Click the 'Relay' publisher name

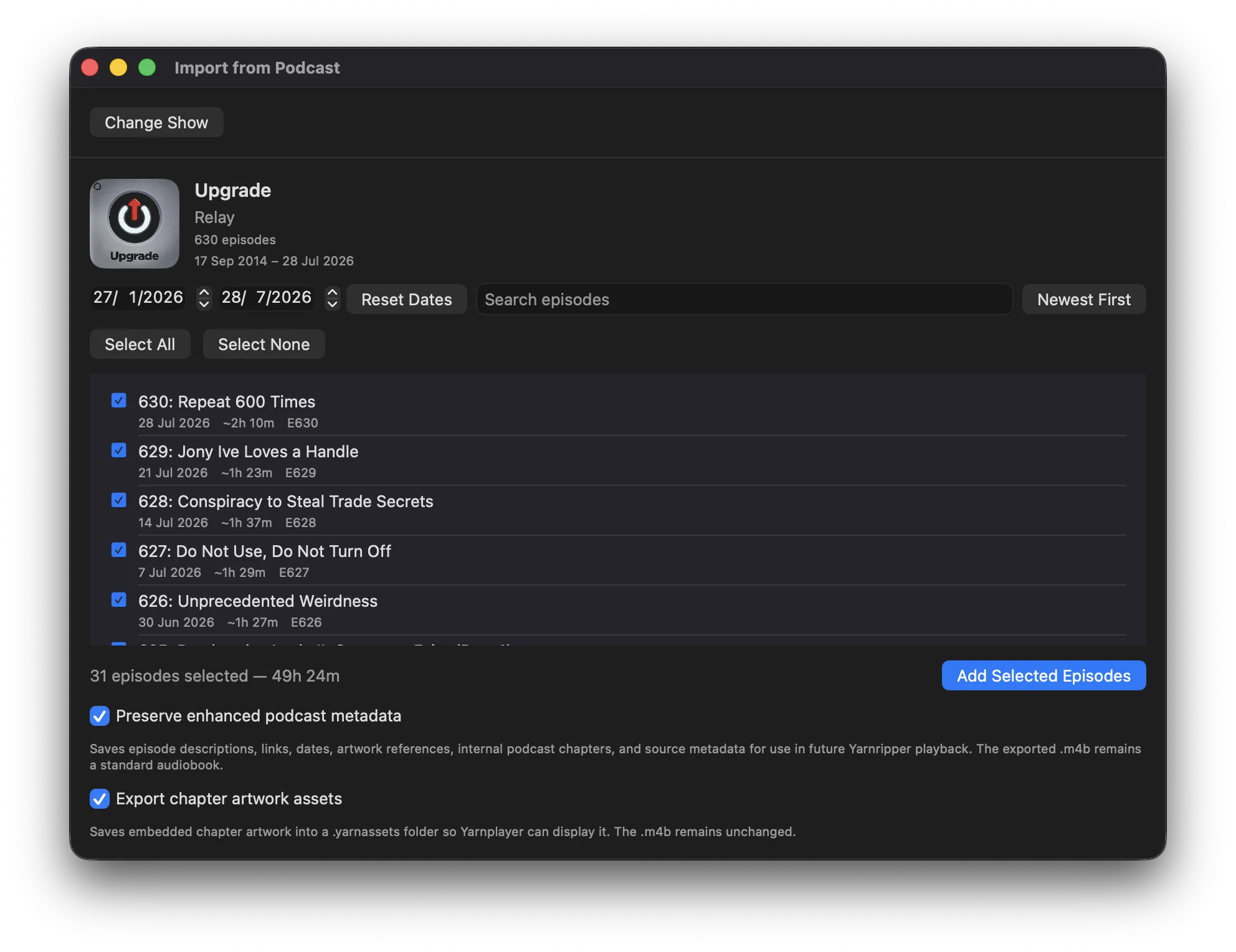point(214,217)
